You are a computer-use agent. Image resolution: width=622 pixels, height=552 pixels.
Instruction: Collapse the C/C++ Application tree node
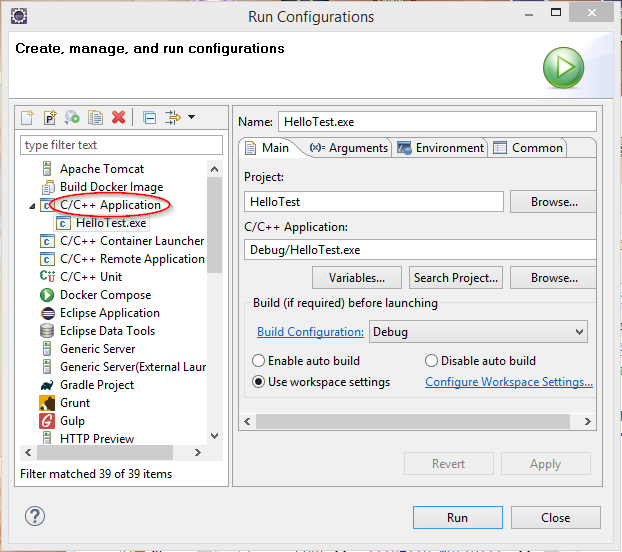[x=32, y=206]
